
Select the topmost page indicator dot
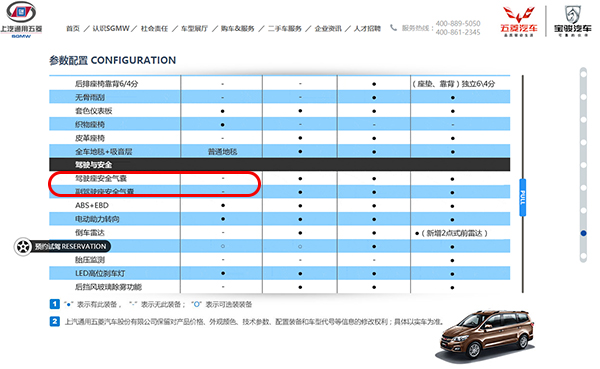(x=583, y=74)
